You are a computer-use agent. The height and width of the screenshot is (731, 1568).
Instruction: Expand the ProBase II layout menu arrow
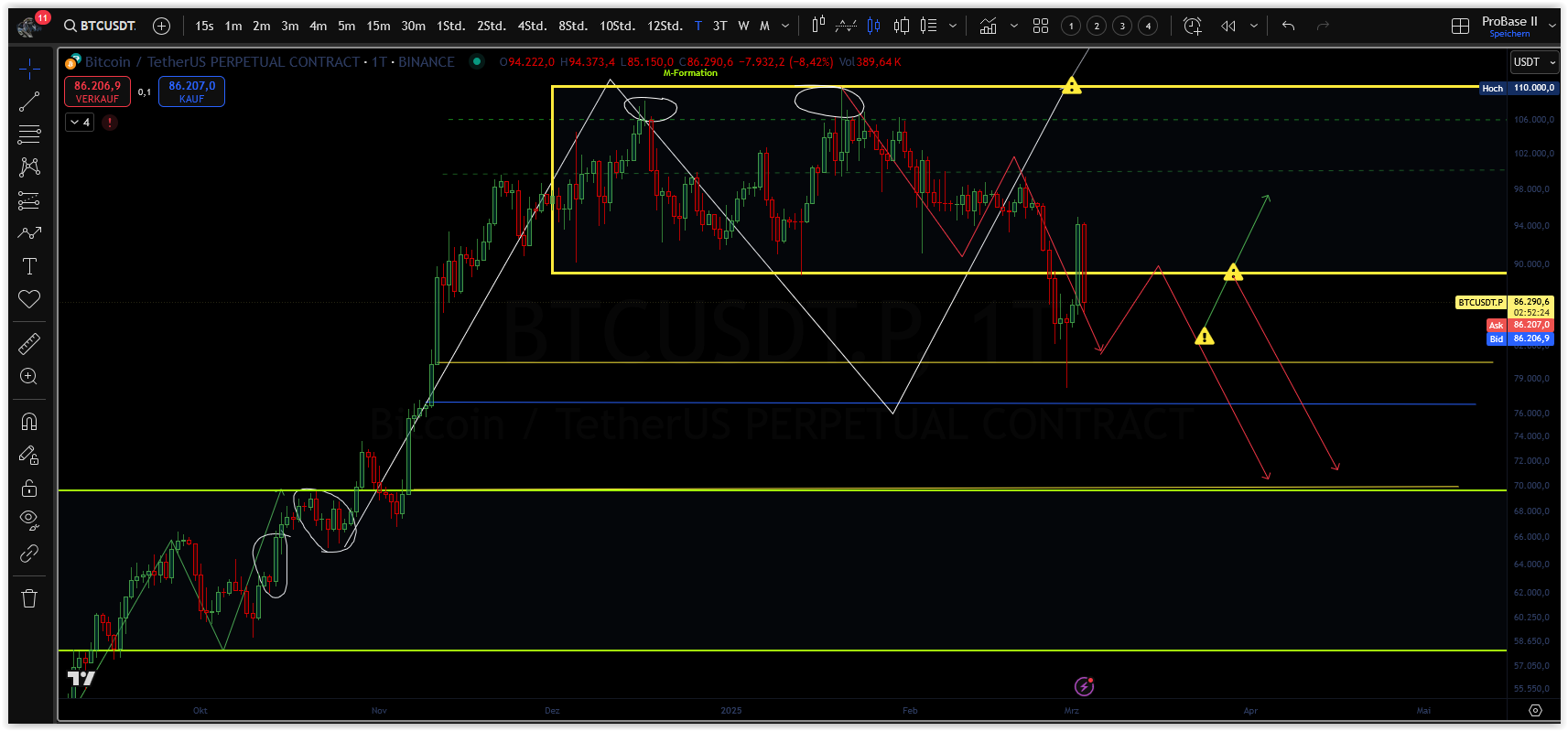coord(1552,26)
